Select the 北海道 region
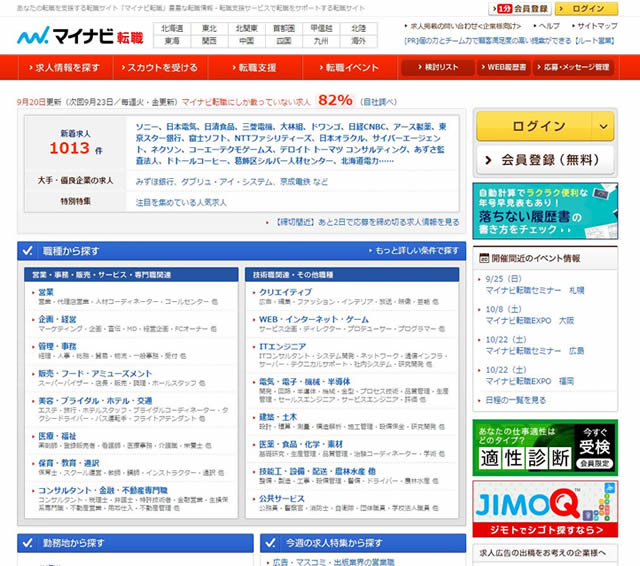This screenshot has width=640, height=566. click(172, 29)
